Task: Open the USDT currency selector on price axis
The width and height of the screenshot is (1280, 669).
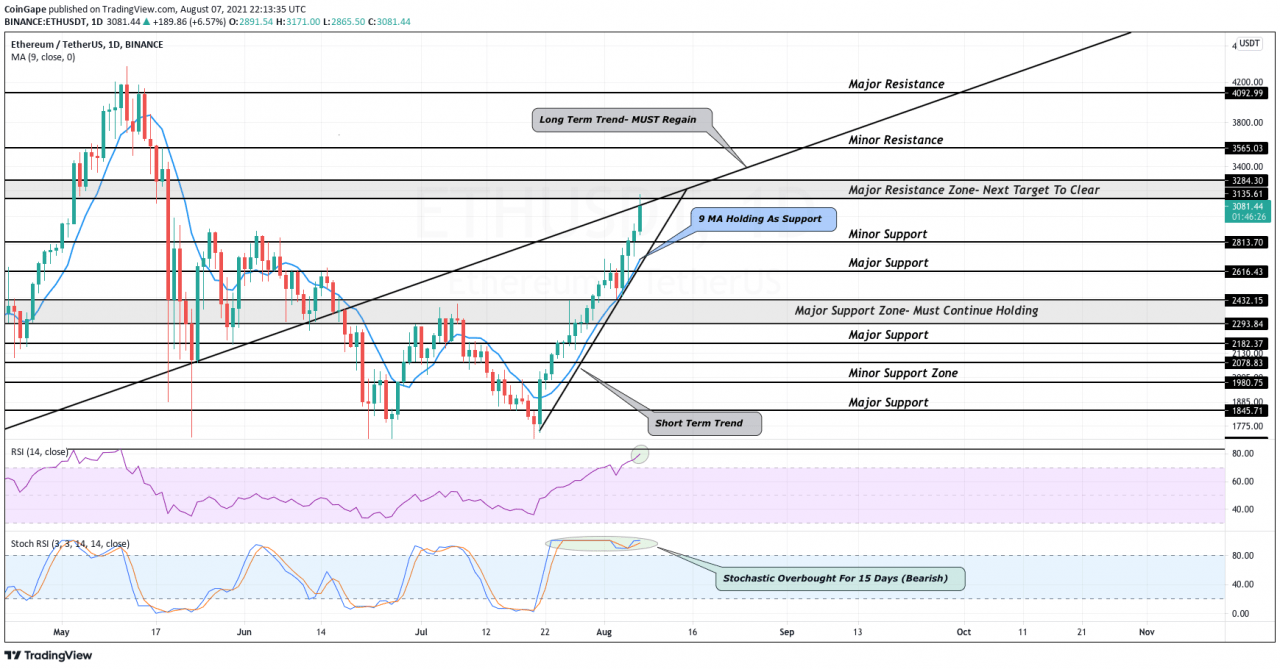Action: [1249, 44]
